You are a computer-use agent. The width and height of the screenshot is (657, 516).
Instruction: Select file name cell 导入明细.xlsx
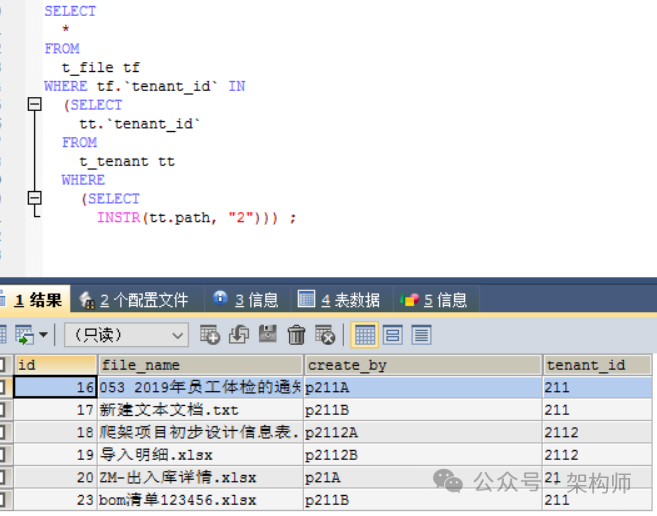[x=200, y=455]
